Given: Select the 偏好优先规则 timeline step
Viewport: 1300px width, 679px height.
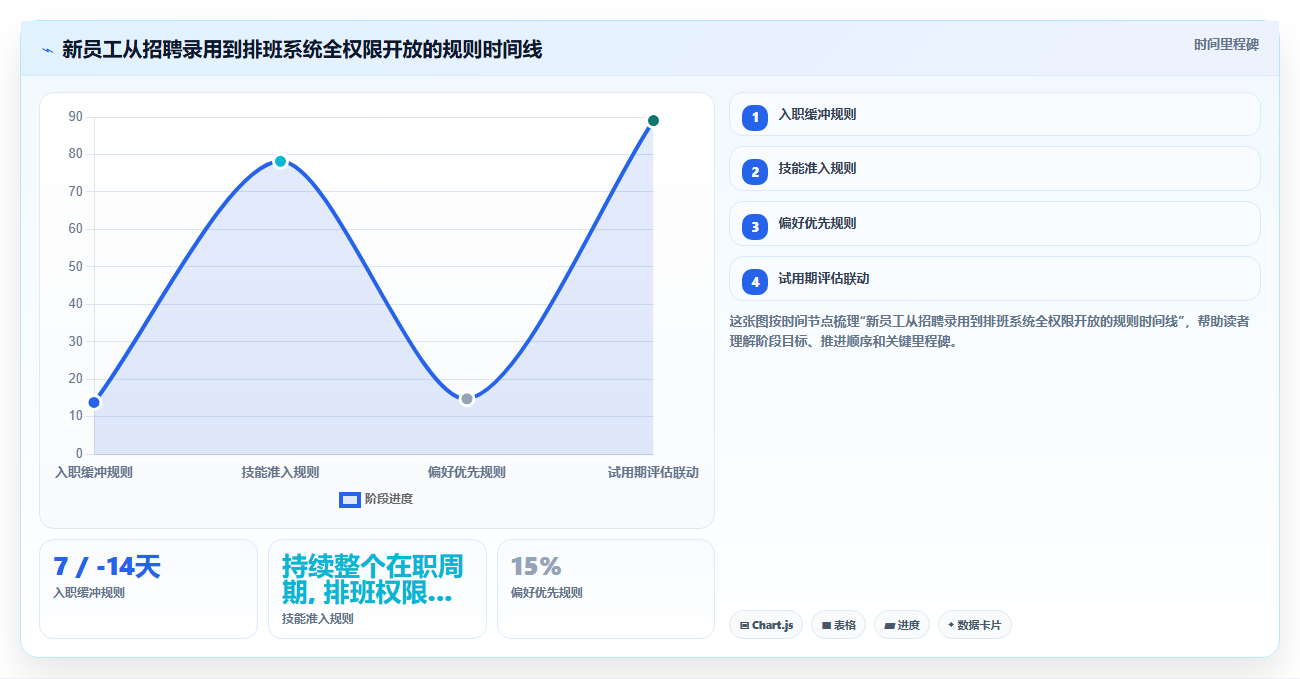Looking at the screenshot, I should (994, 223).
